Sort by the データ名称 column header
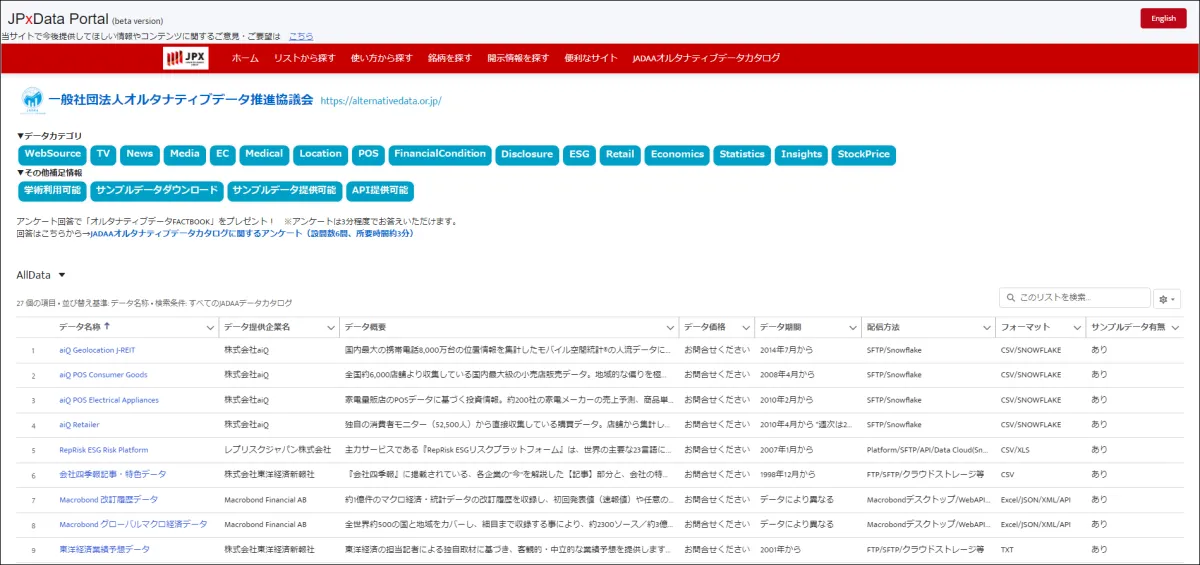The height and width of the screenshot is (565, 1200). pos(85,327)
